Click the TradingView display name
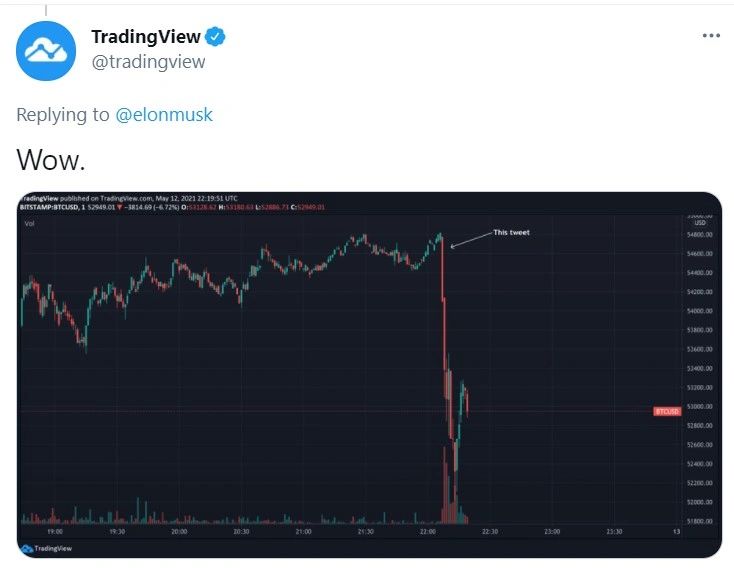 tap(146, 37)
